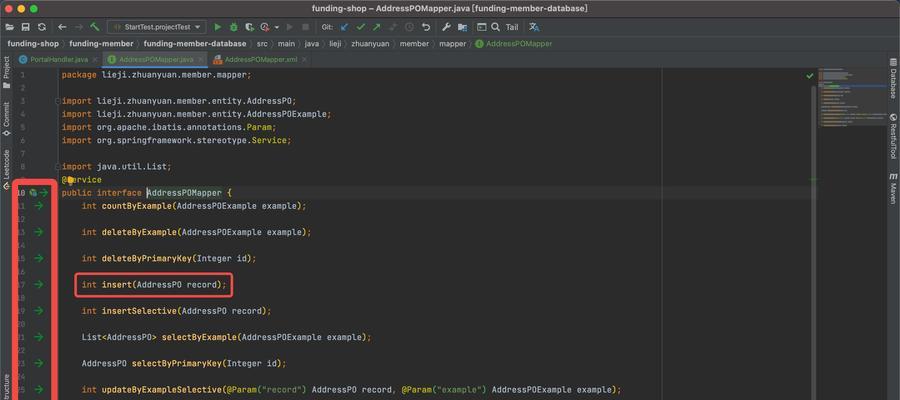Navigate back with the left arrow icon
The height and width of the screenshot is (400, 900).
[x=62, y=27]
